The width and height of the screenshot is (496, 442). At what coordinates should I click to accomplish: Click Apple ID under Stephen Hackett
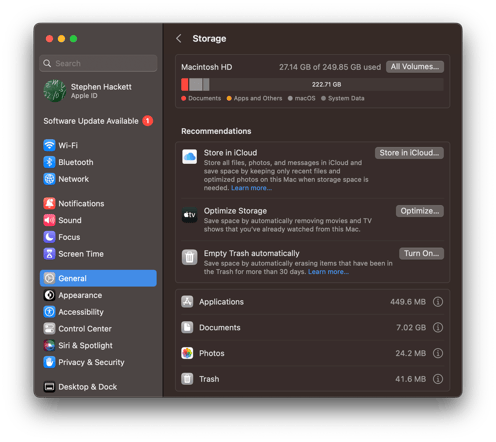coord(84,96)
